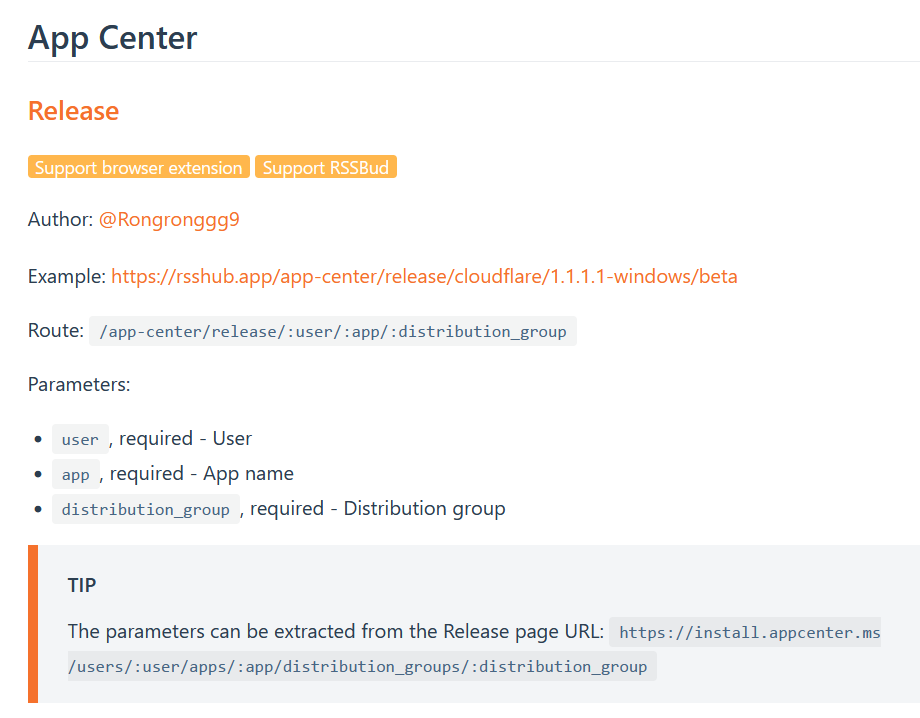This screenshot has width=920, height=718.
Task: Select the distribution_group parameter code tag
Action: [146, 509]
